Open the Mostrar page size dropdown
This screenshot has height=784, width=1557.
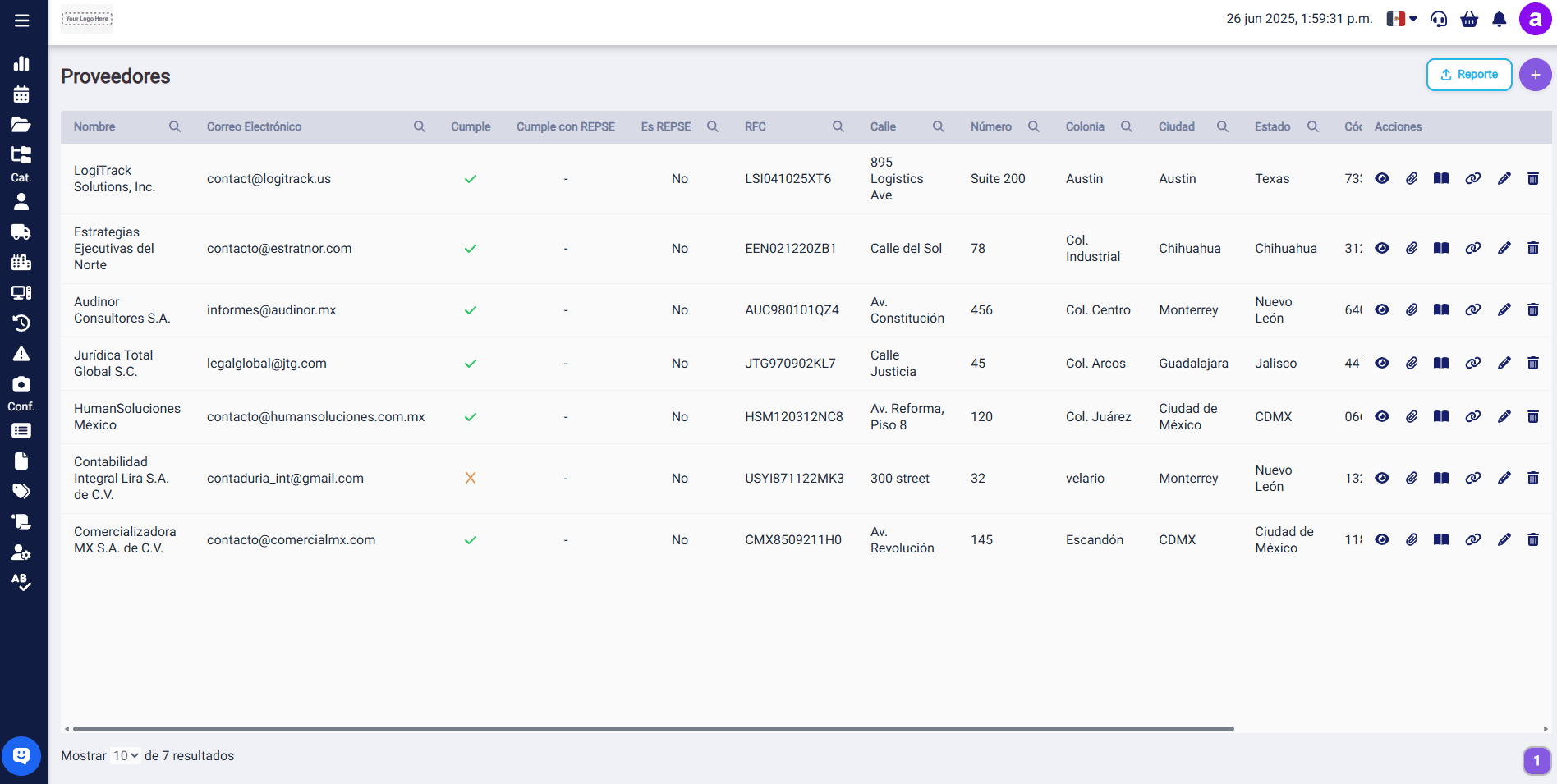tap(126, 756)
